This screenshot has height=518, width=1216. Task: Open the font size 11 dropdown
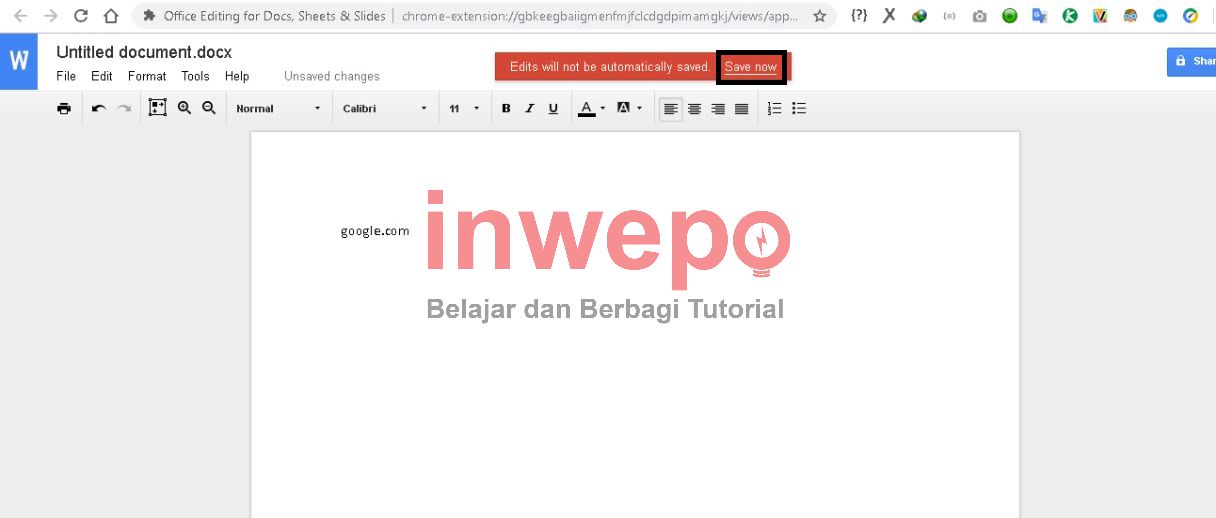tap(464, 108)
